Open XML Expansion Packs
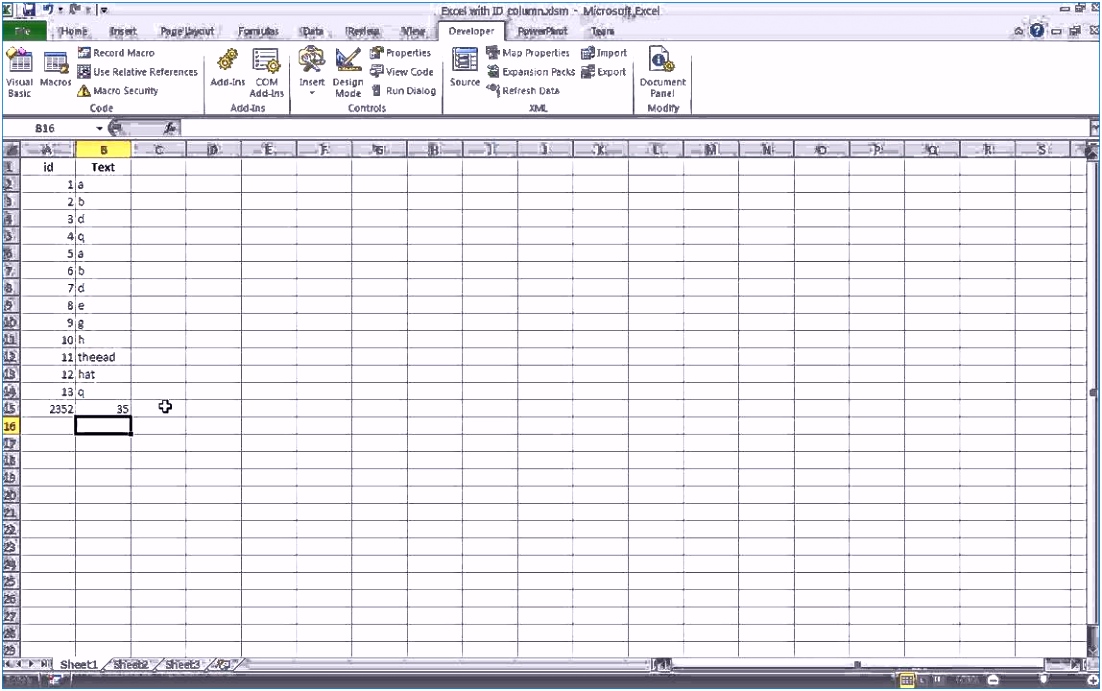The height and width of the screenshot is (691, 1102). coord(531,72)
